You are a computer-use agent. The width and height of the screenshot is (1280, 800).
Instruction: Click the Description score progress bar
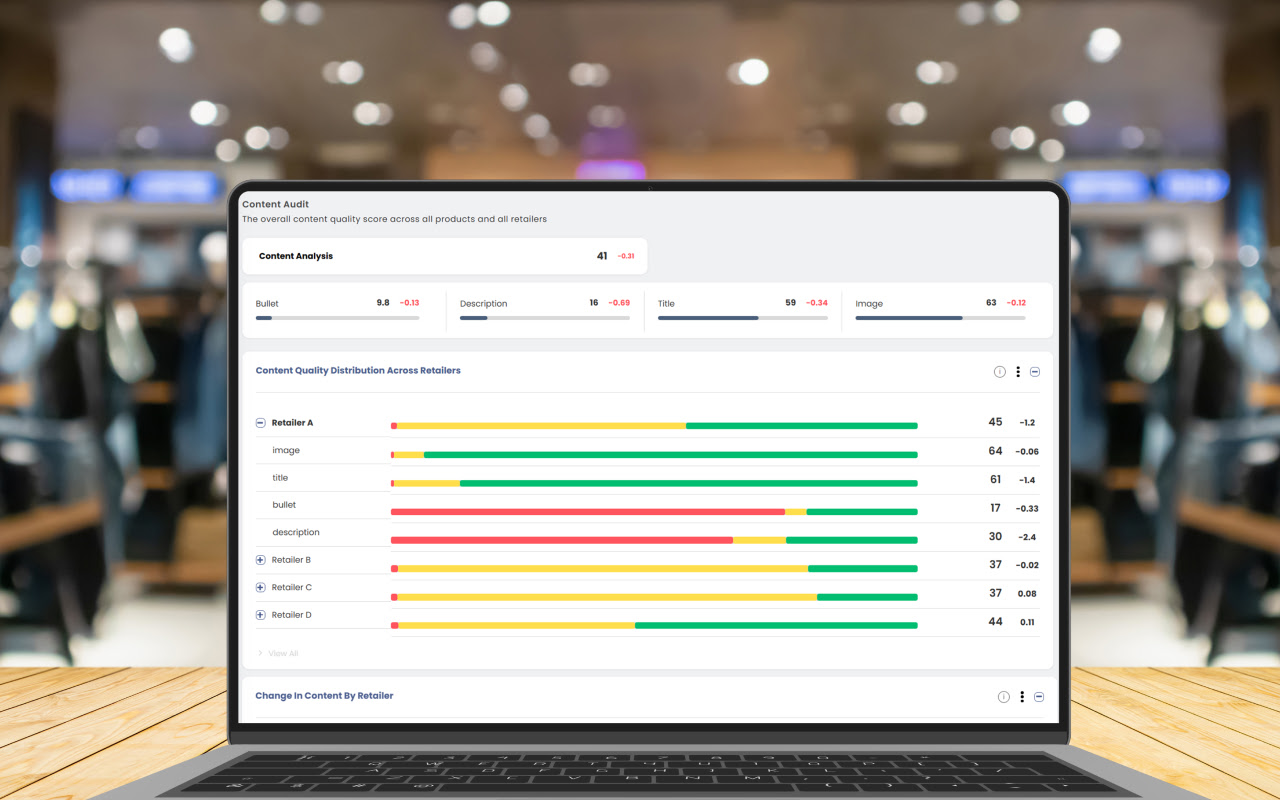pos(544,318)
